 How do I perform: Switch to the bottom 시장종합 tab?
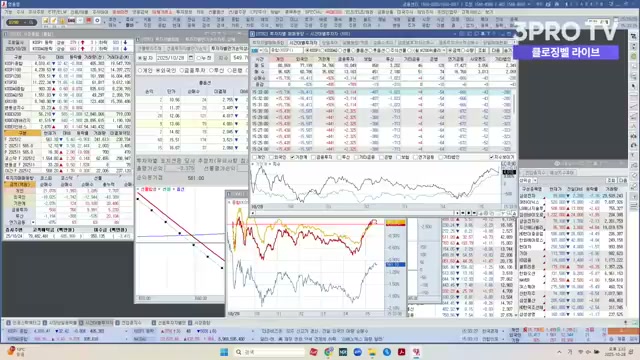coord(201,323)
